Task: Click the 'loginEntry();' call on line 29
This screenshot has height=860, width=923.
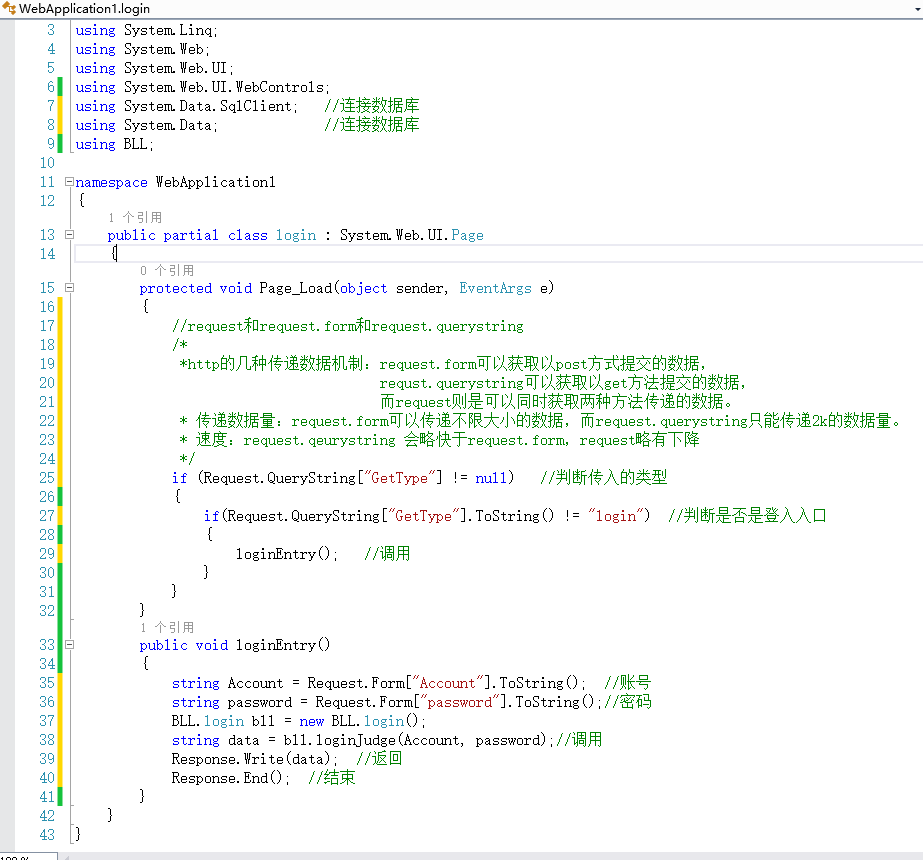Action: (x=287, y=554)
